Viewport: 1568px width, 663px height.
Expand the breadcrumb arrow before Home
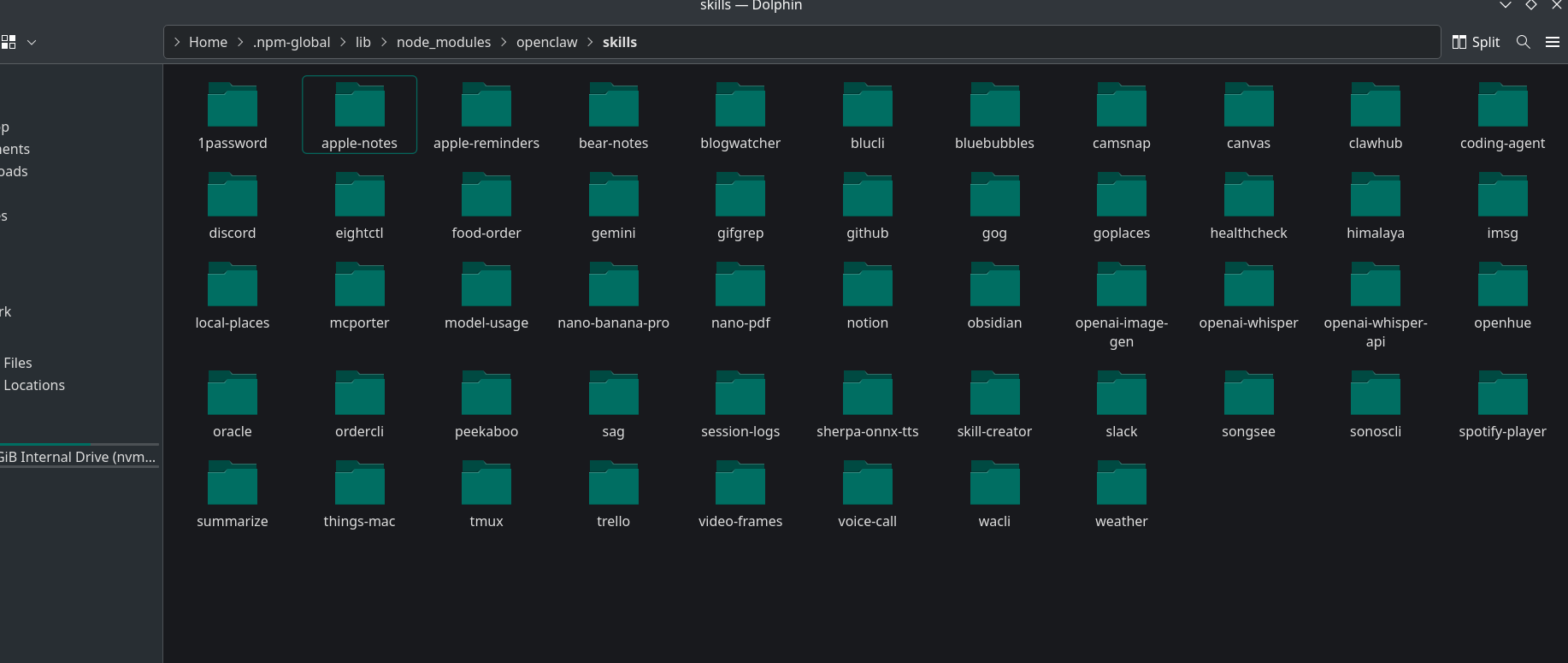click(x=177, y=42)
